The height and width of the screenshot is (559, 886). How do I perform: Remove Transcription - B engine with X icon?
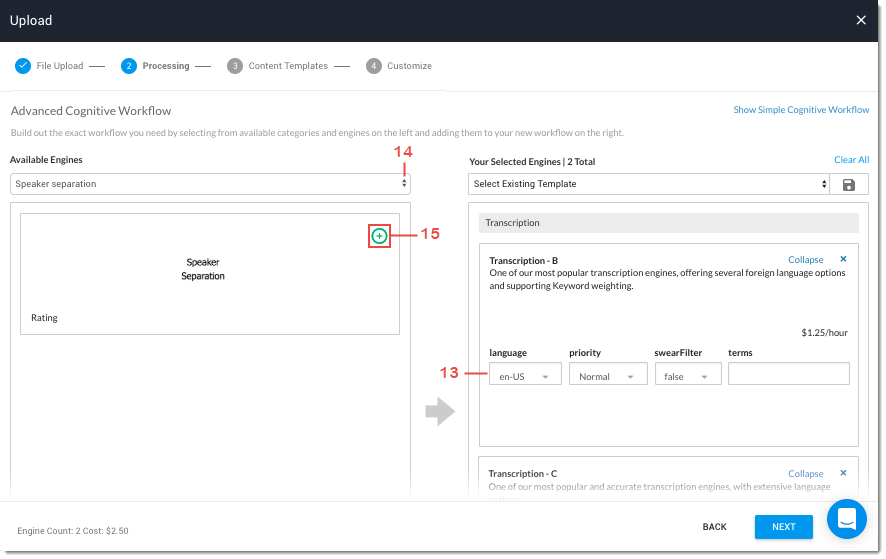tap(843, 259)
